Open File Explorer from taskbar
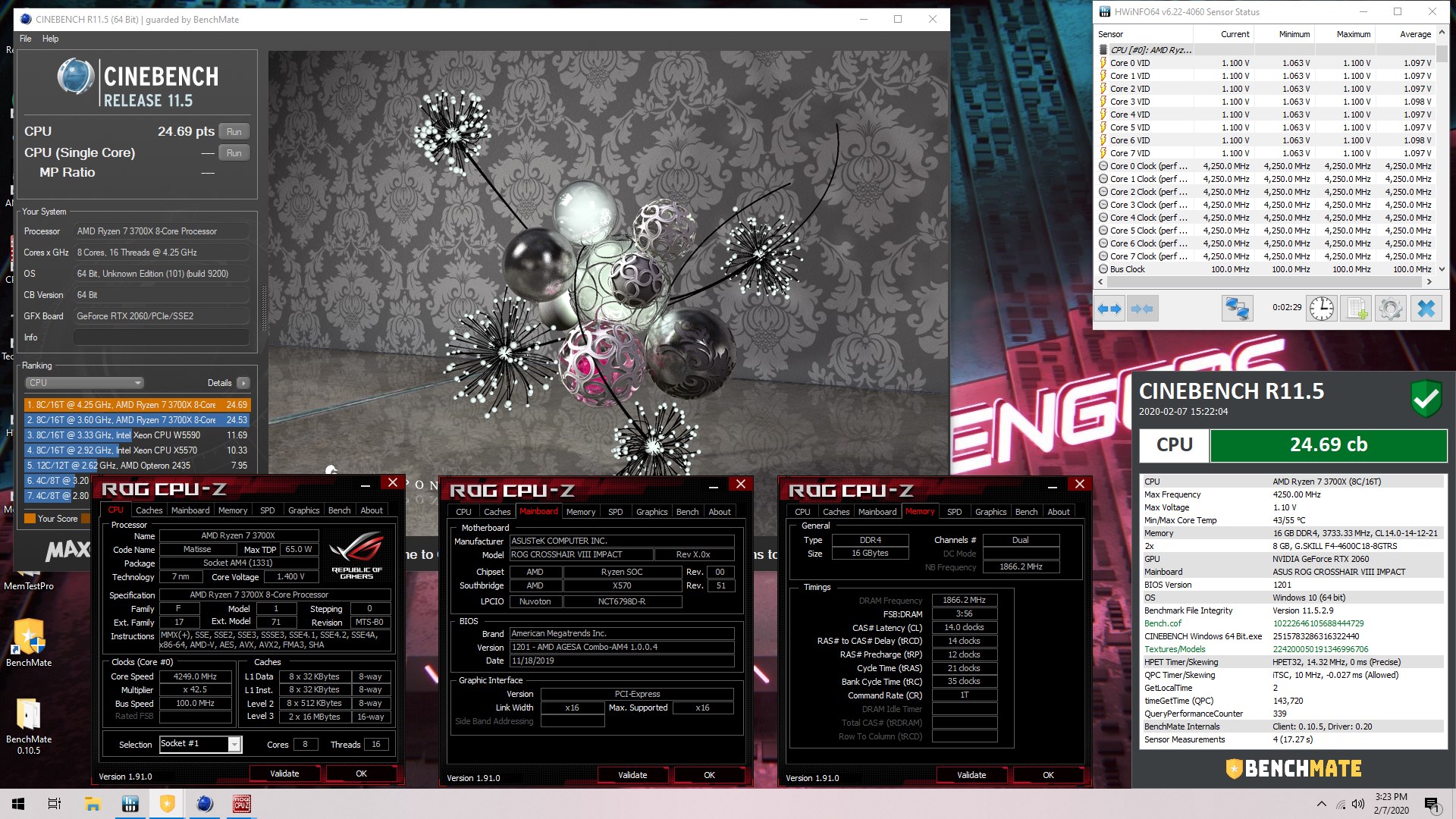The image size is (1456, 819). pyautogui.click(x=93, y=804)
